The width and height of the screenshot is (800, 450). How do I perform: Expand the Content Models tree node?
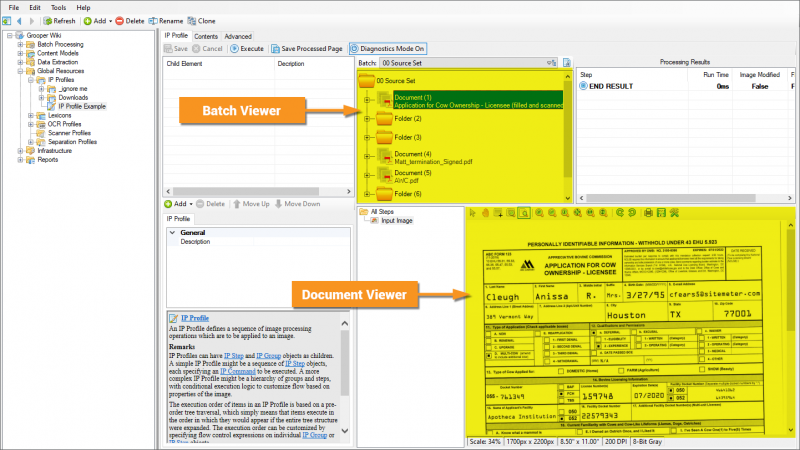(x=20, y=53)
